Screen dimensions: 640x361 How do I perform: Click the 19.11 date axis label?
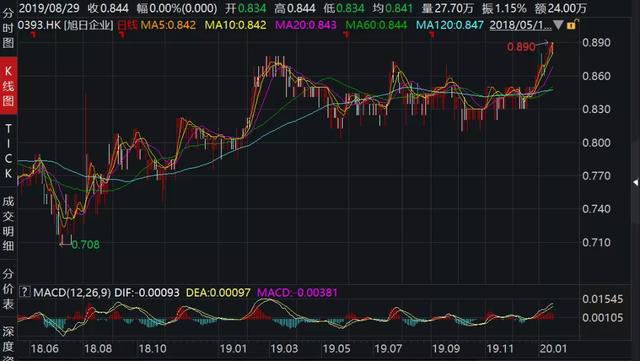pyautogui.click(x=500, y=349)
